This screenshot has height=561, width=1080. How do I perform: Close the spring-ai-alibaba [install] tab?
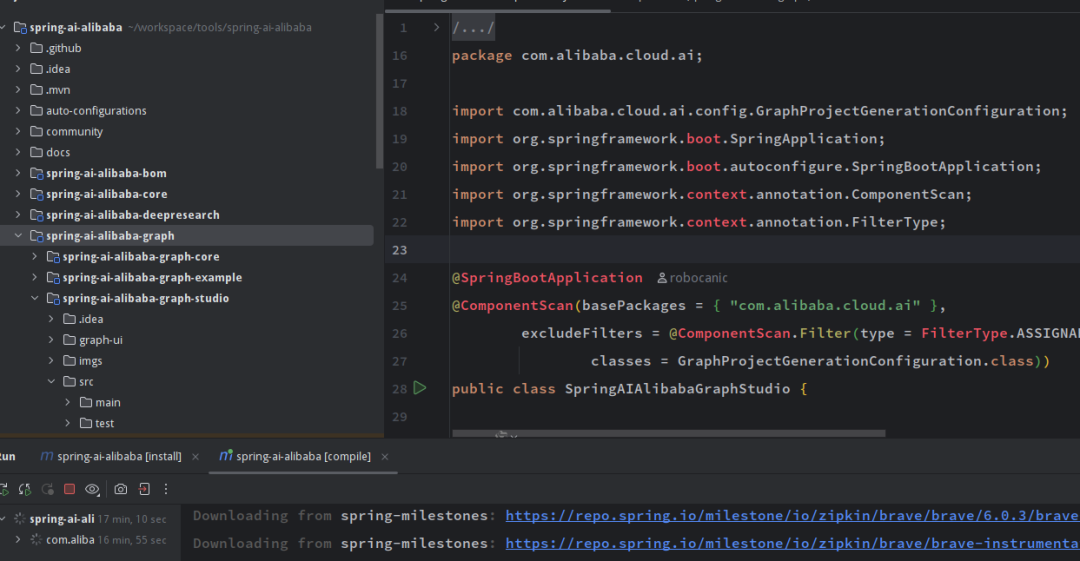tap(196, 457)
